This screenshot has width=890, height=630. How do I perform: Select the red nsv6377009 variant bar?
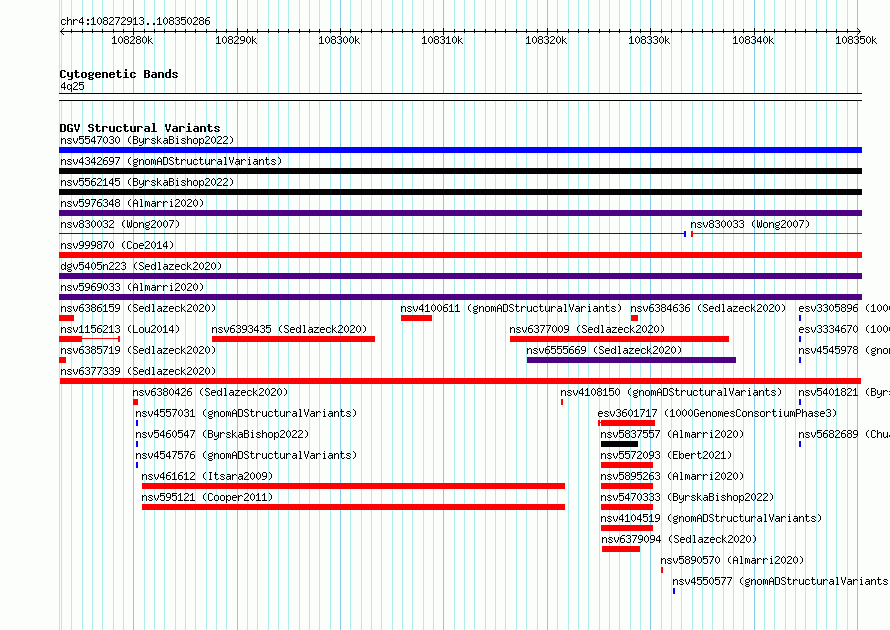coord(619,339)
